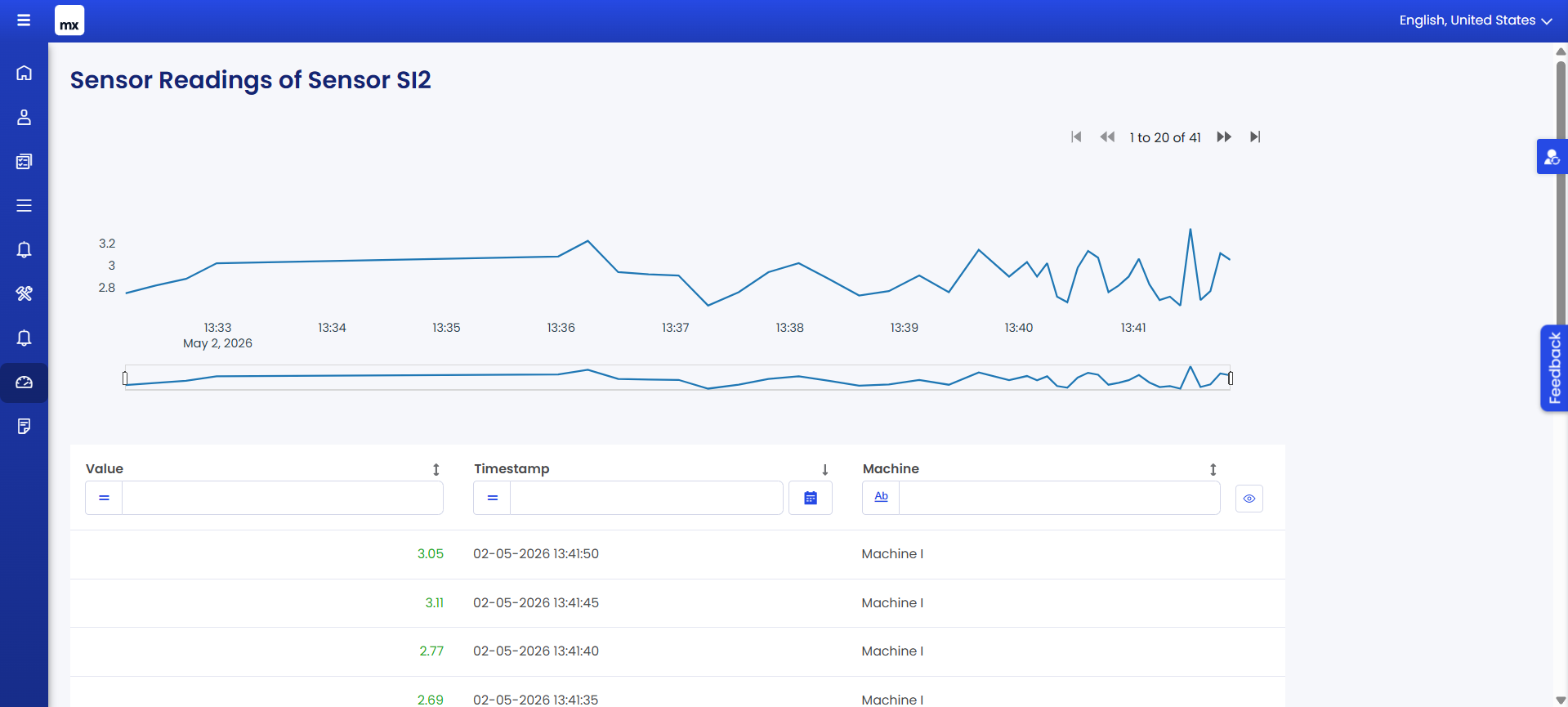The image size is (1568, 707).
Task: Click Machine 1 in the 13:41:50 row
Action: click(892, 553)
